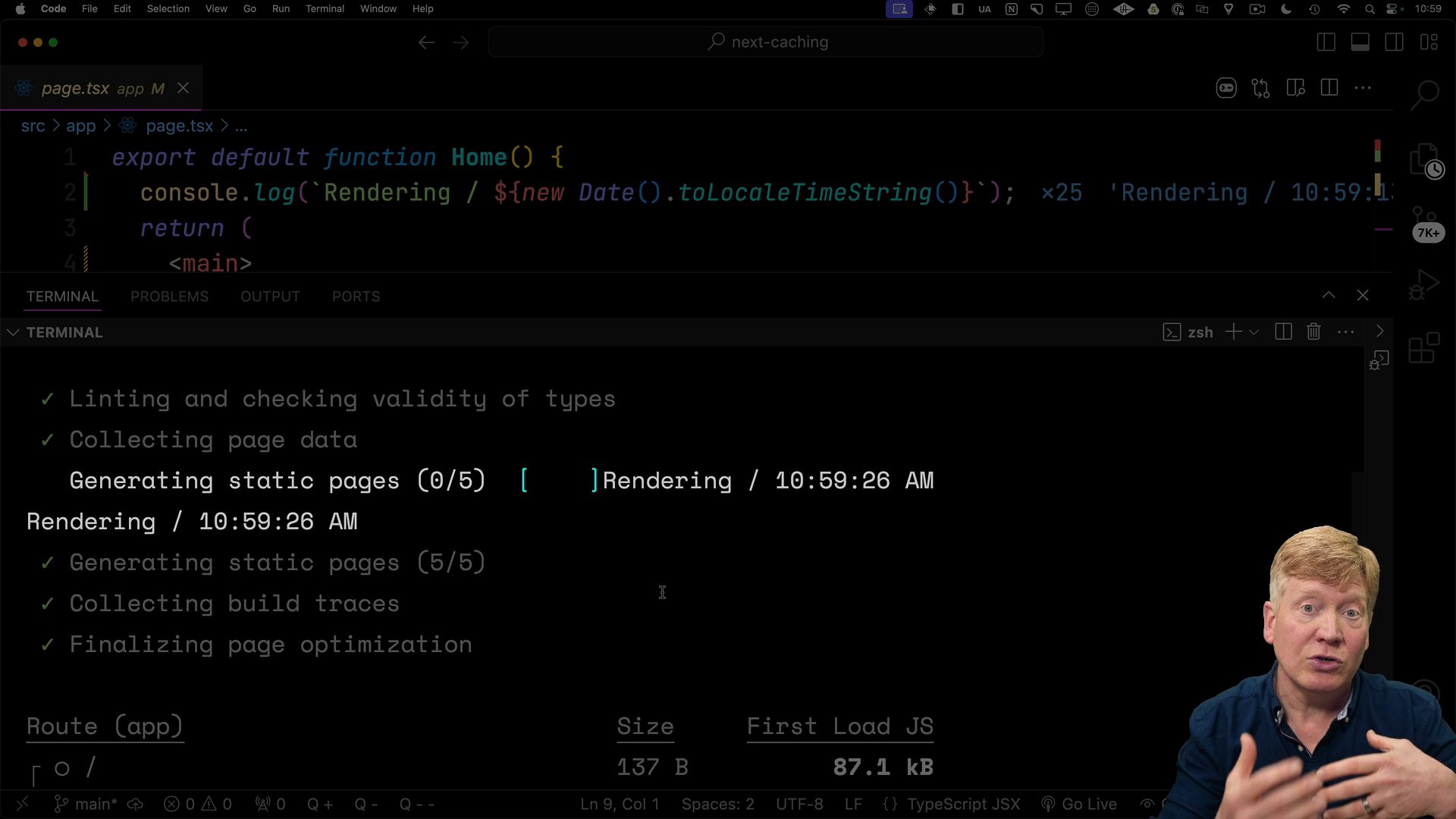Open the main* git branch in status bar
The height and width of the screenshot is (819, 1456).
pyautogui.click(x=85, y=804)
